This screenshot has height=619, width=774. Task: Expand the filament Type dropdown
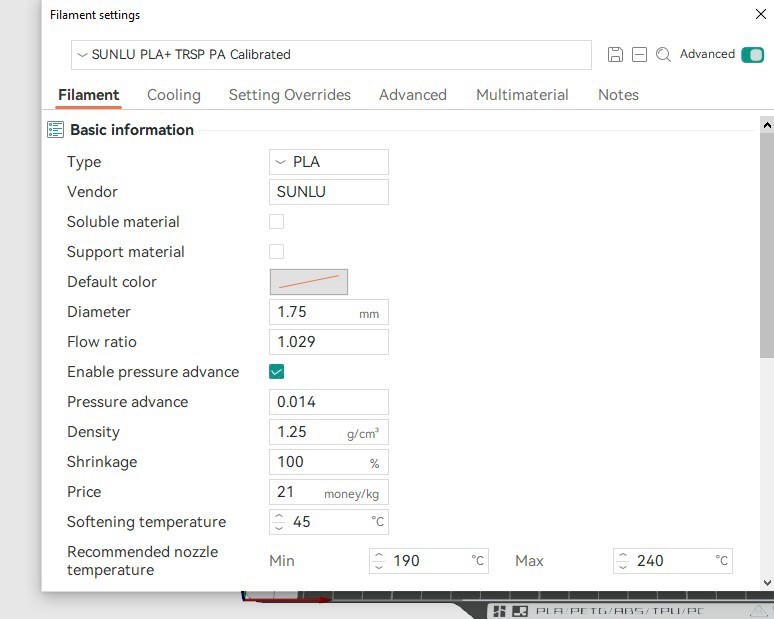[329, 162]
